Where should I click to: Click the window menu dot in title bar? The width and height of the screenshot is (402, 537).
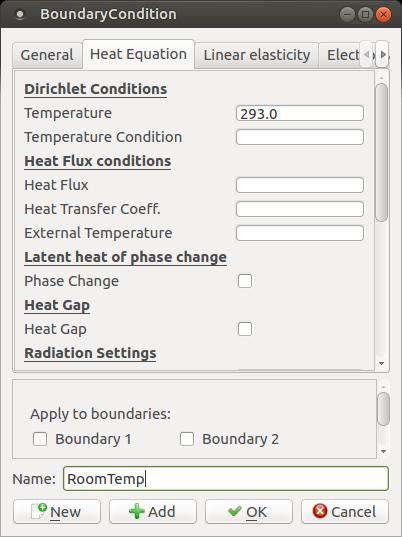point(20,14)
